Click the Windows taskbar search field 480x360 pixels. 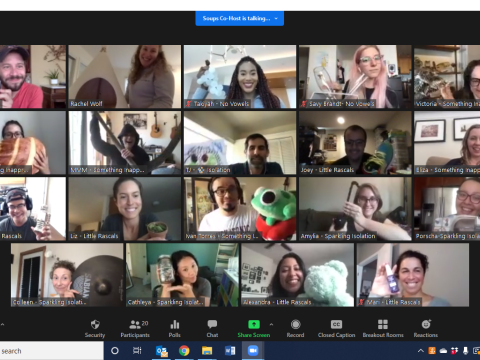[52, 351]
